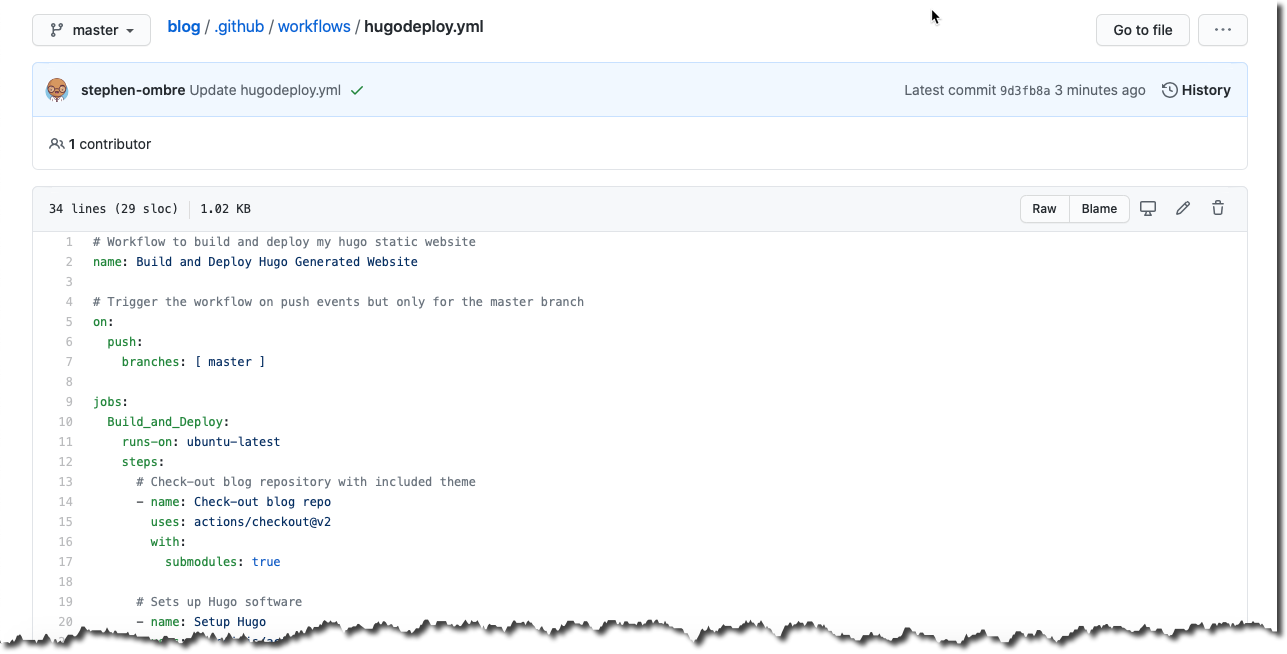Click the '1.02 KB' file size
This screenshot has height=654, width=1287.
(225, 209)
